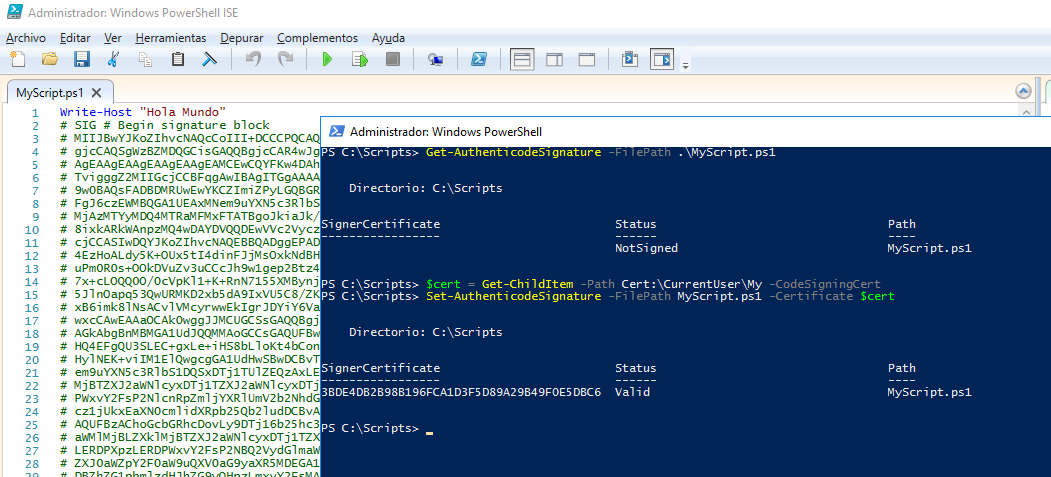Select the MyScript.ps1 script tab
1051x477 pixels.
coord(50,92)
